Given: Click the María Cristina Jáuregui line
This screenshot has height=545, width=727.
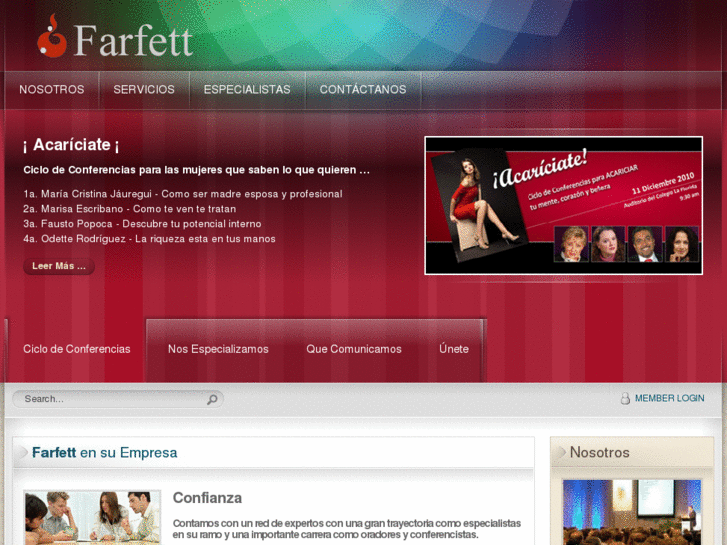Looking at the screenshot, I should (183, 194).
